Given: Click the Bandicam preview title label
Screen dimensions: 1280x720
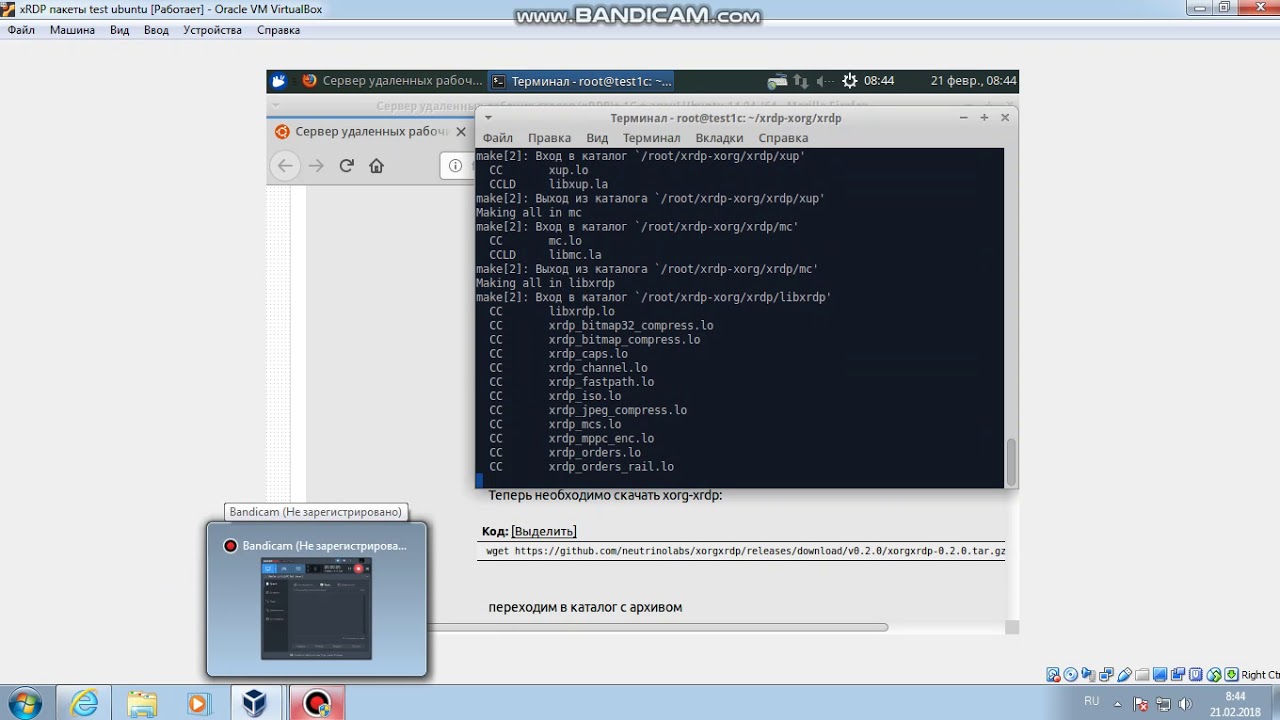Looking at the screenshot, I should 324,546.
